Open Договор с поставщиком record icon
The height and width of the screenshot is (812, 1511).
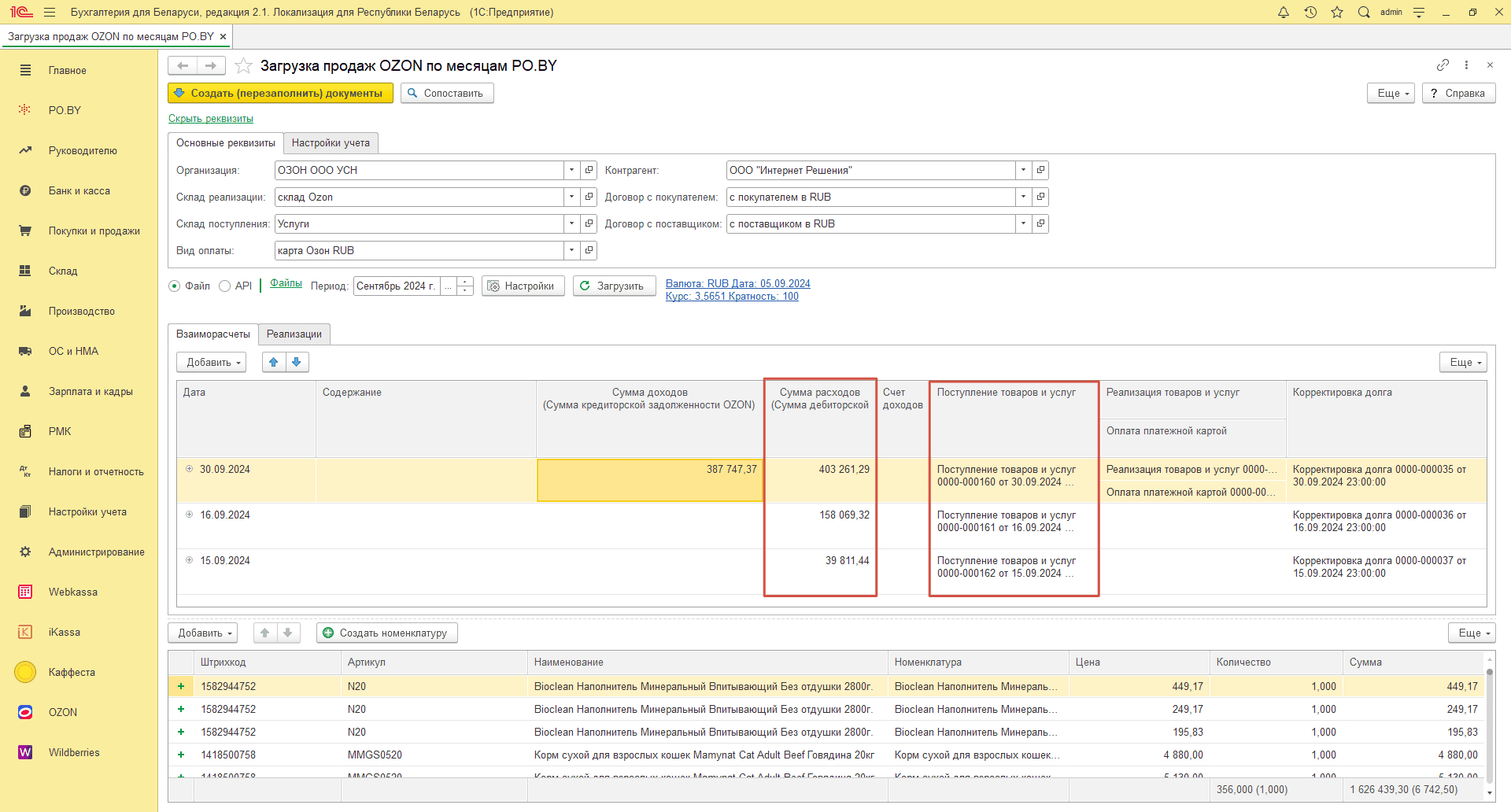[x=1040, y=223]
